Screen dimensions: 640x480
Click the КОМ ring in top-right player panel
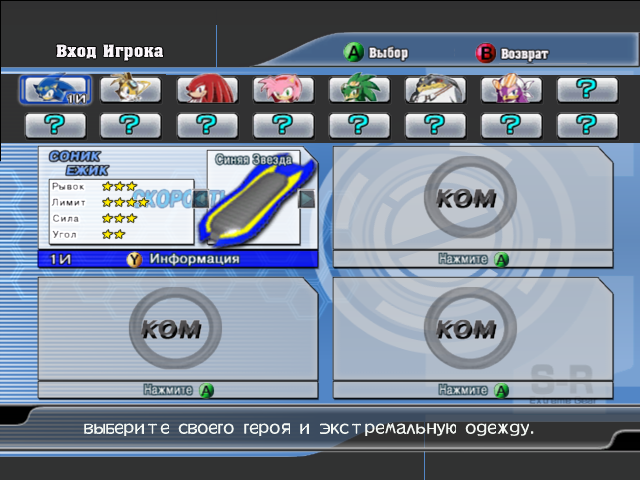(470, 197)
